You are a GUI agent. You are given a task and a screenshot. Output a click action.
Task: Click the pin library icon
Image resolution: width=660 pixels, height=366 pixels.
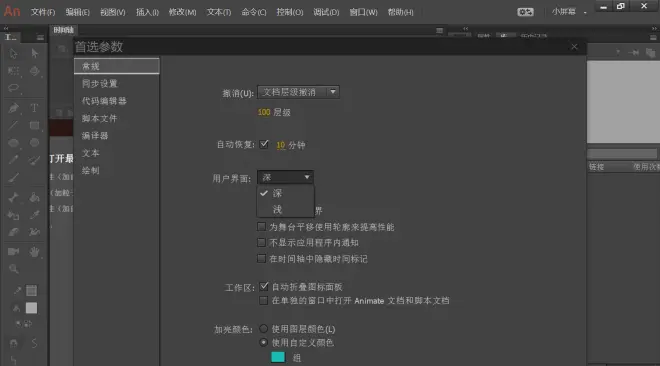[x=633, y=53]
